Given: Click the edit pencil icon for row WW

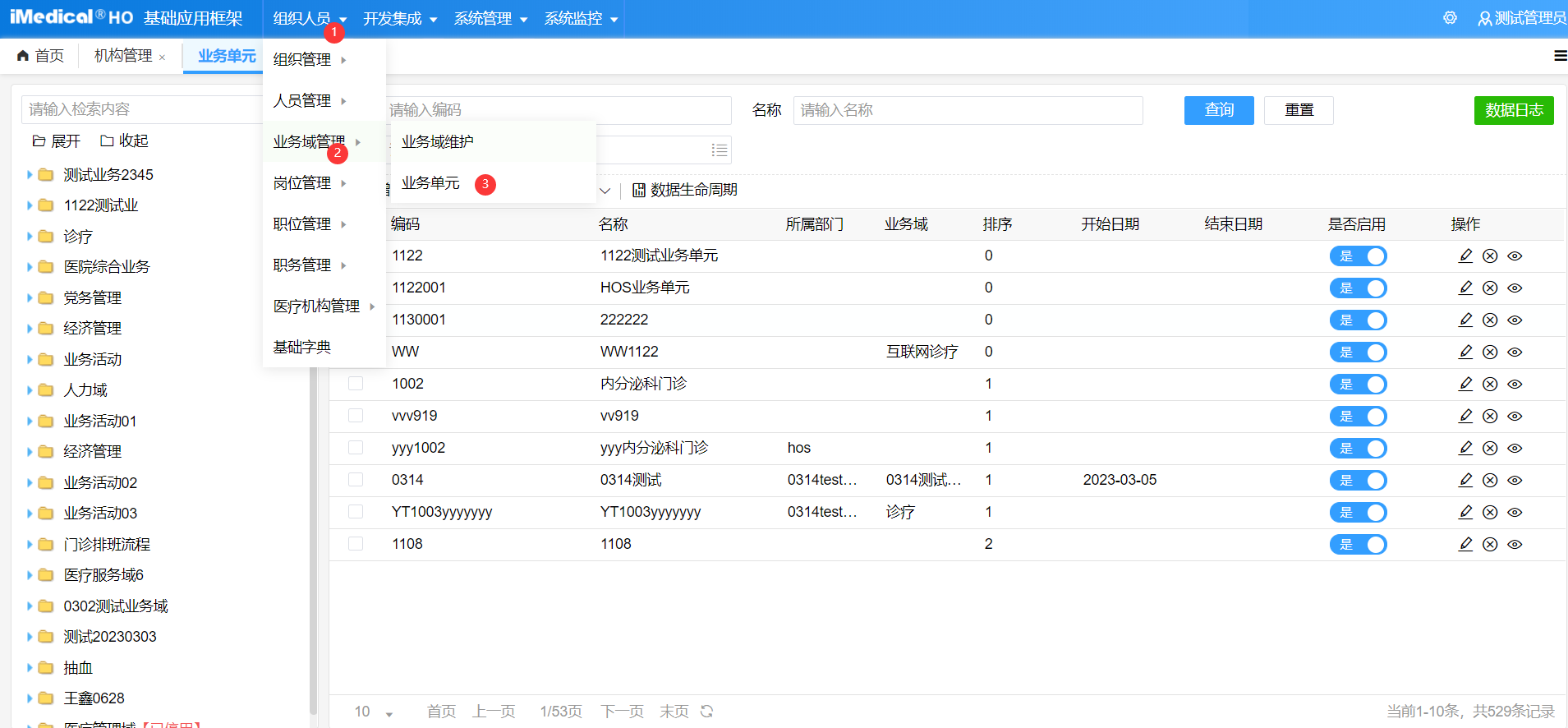Looking at the screenshot, I should tap(1465, 352).
